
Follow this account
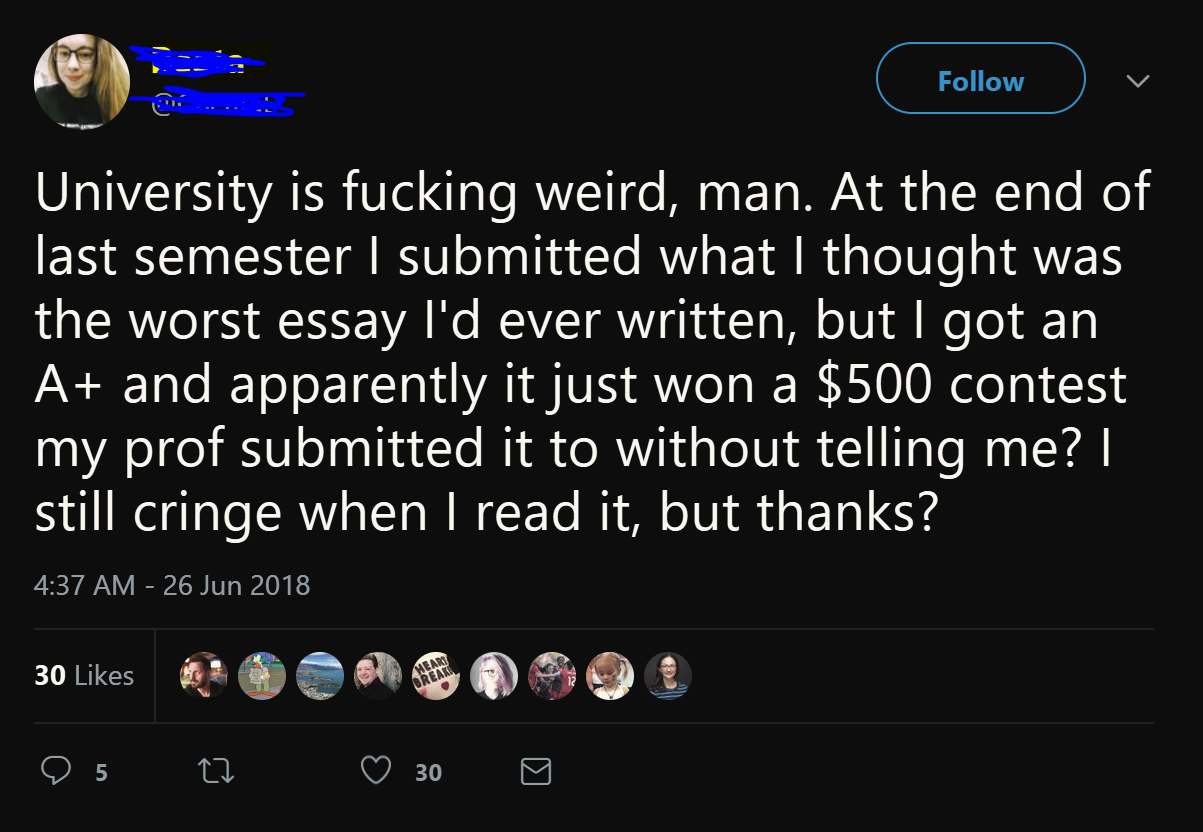click(x=980, y=80)
